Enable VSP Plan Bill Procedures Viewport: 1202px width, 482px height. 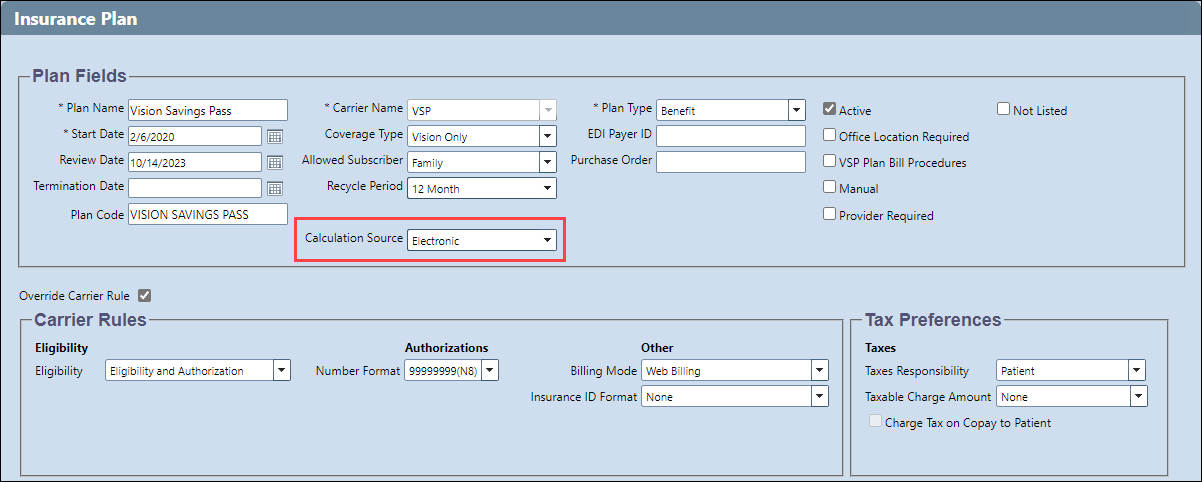829,162
